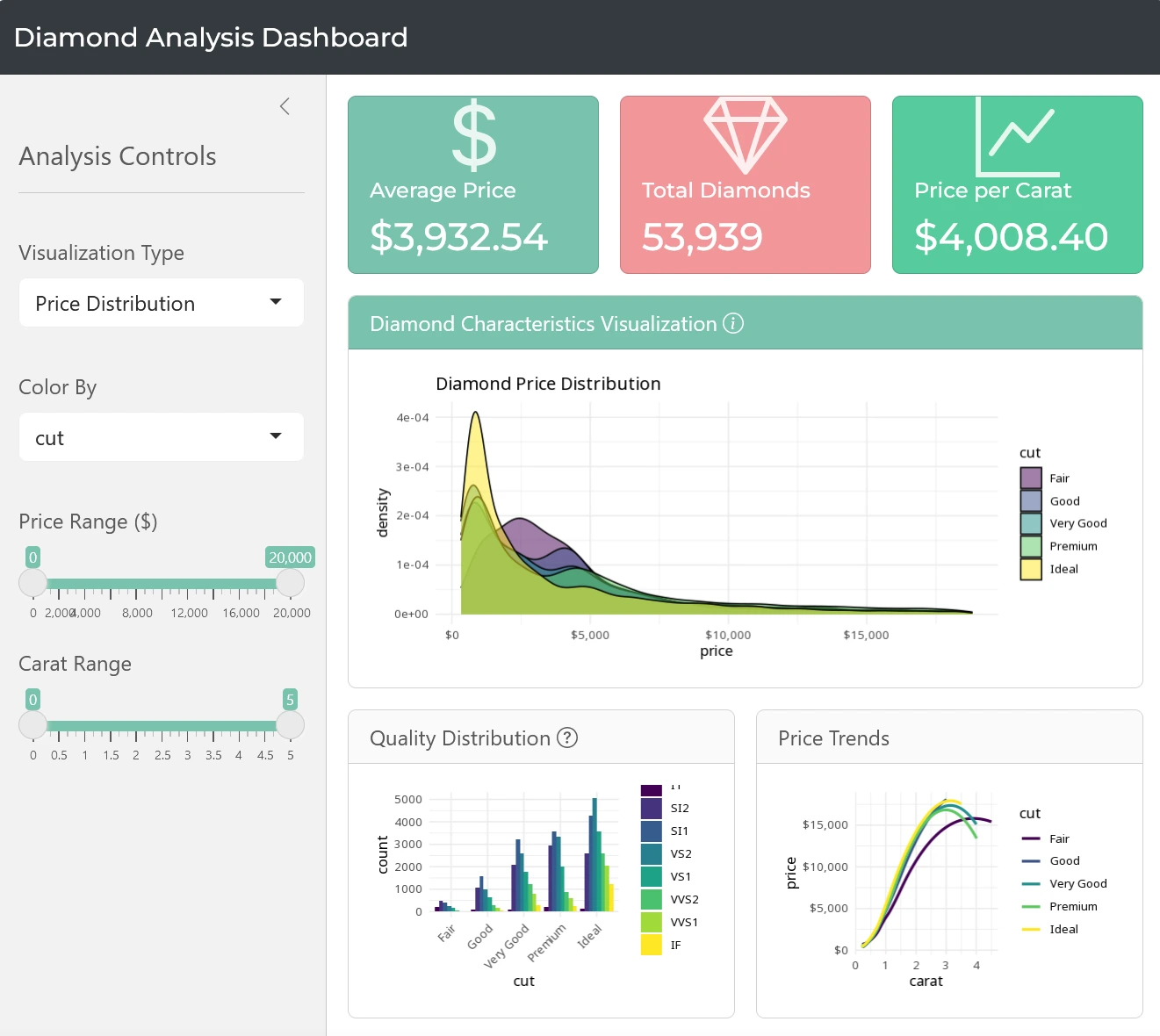The height and width of the screenshot is (1036, 1160).
Task: Open the question mark help icon beside Quality Distribution
Action: coord(568,737)
